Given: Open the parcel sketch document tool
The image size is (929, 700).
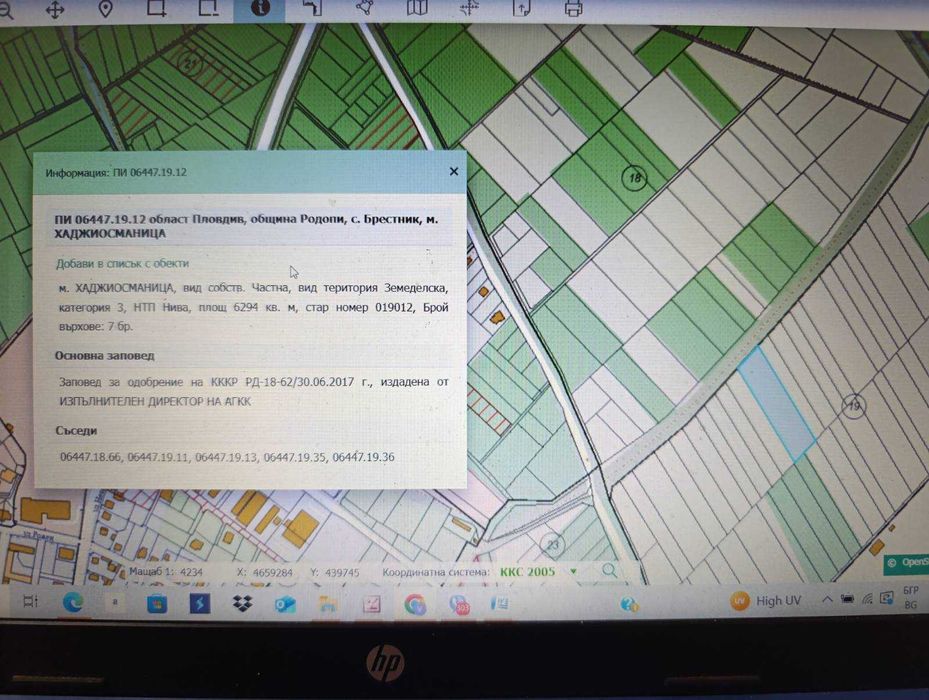Looking at the screenshot, I should pos(313,8).
